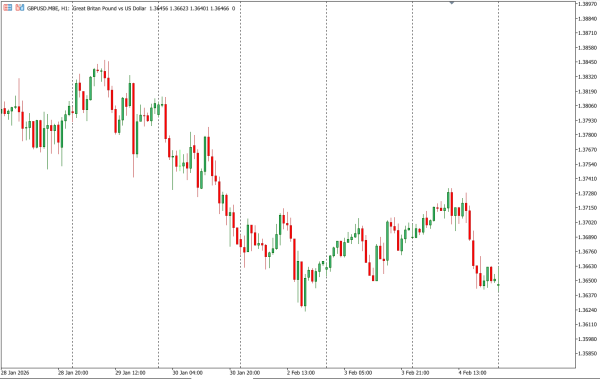Click the 1.36760 price level
The image size is (600, 379).
588,252
